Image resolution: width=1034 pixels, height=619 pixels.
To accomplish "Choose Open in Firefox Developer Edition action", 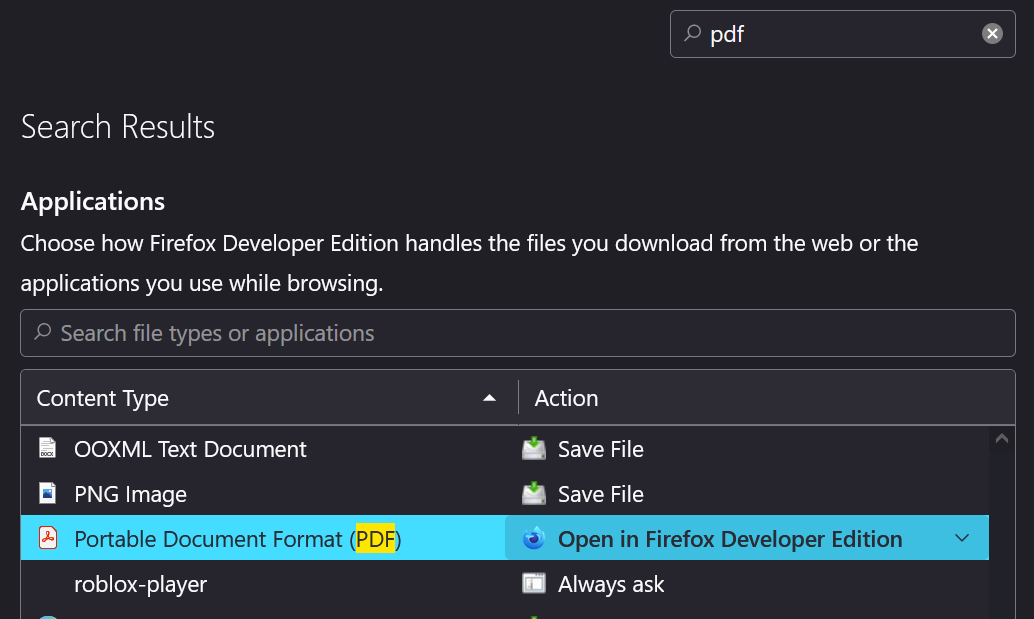I will pos(728,538).
